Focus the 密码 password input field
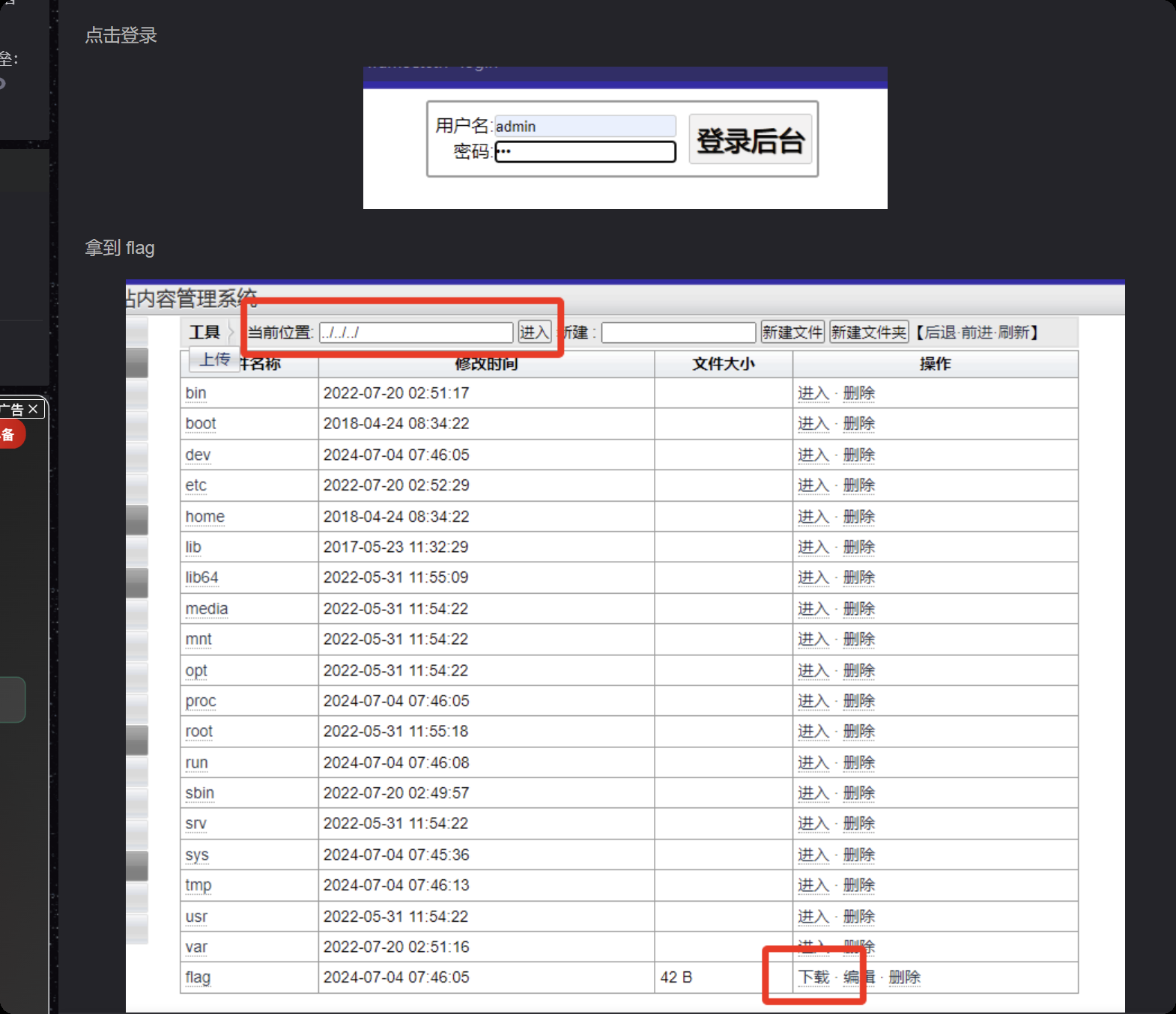 pyautogui.click(x=584, y=152)
